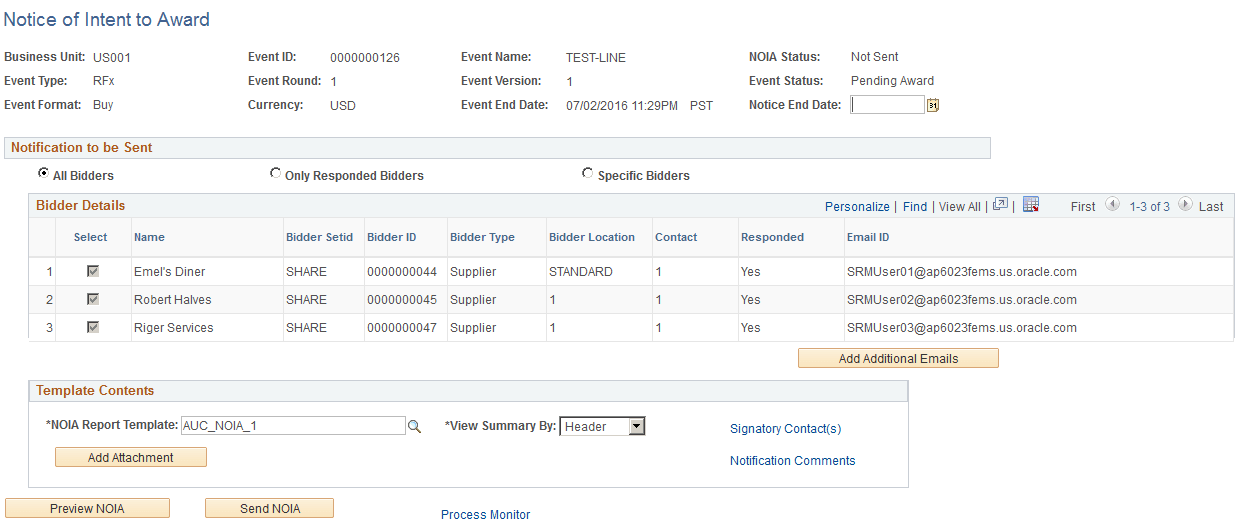This screenshot has height=530, width=1255.
Task: Go to the next row arrow in Bidder Details
Action: [x=1185, y=205]
